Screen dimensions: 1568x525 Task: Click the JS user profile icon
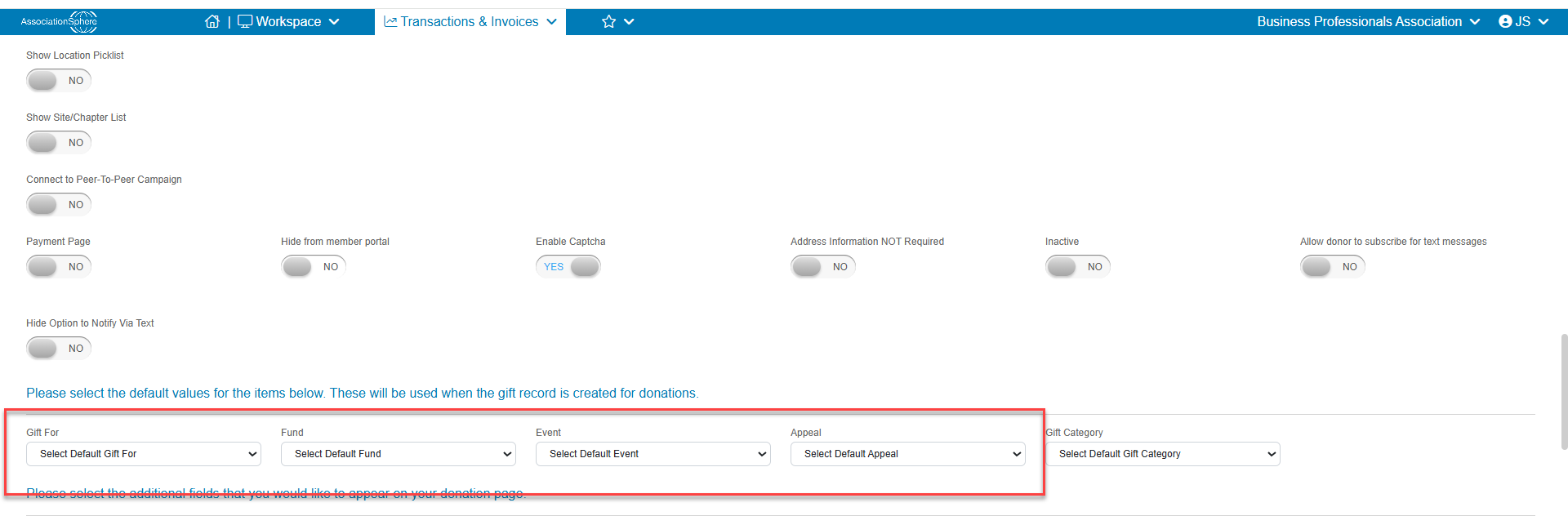pos(1505,22)
